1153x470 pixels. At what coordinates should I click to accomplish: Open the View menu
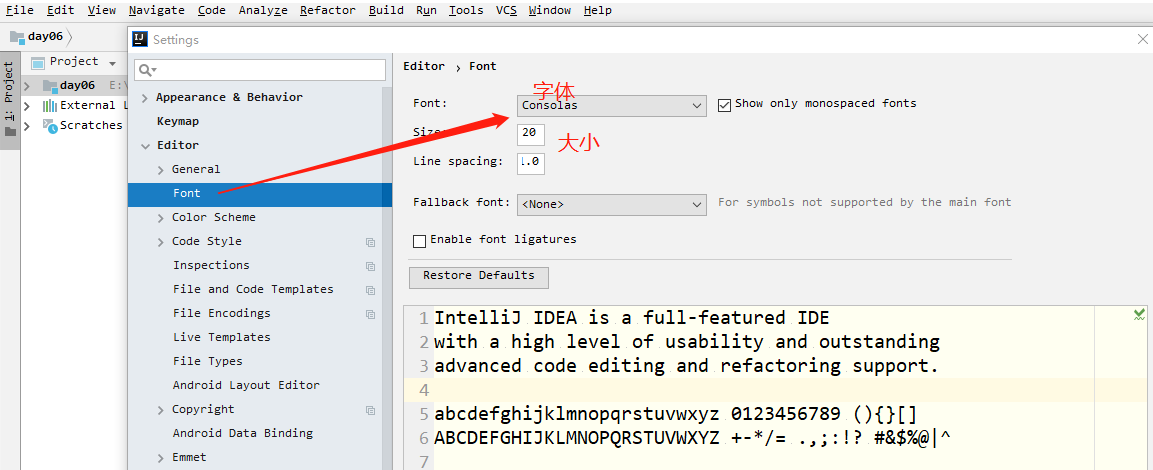tap(101, 10)
